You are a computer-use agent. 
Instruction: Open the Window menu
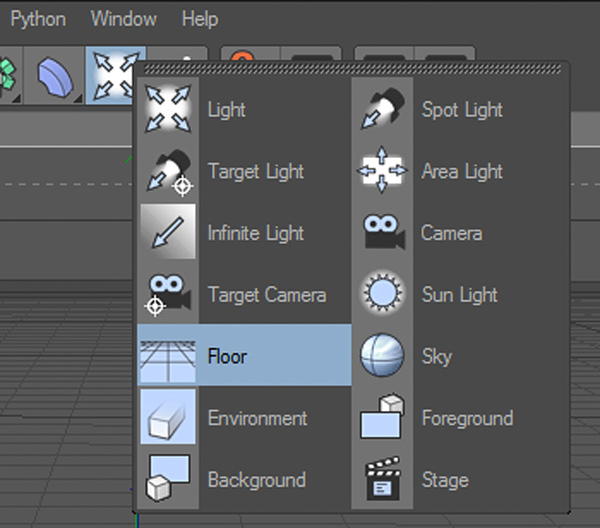click(x=123, y=19)
